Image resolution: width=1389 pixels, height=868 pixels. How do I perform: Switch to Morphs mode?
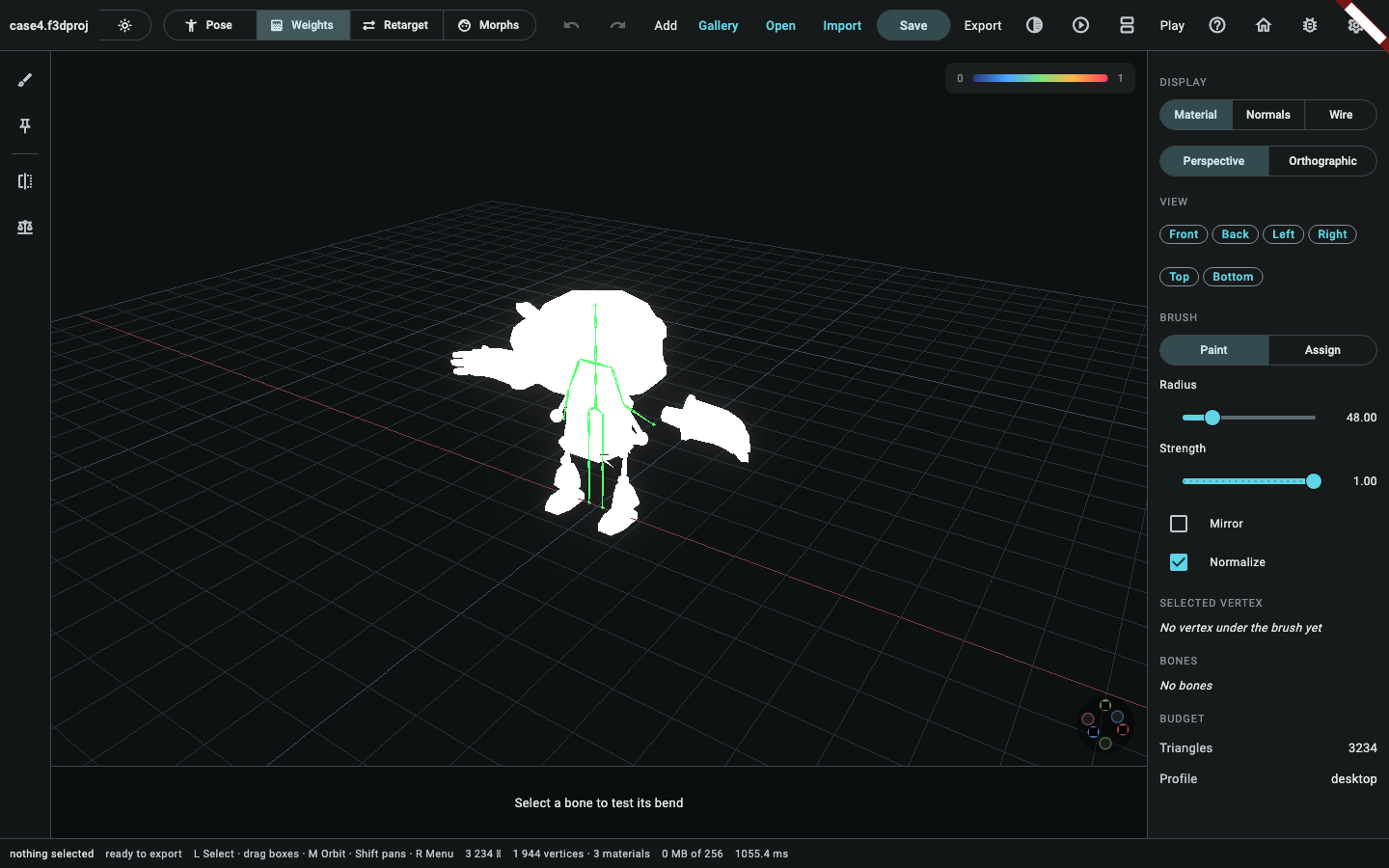click(x=489, y=25)
